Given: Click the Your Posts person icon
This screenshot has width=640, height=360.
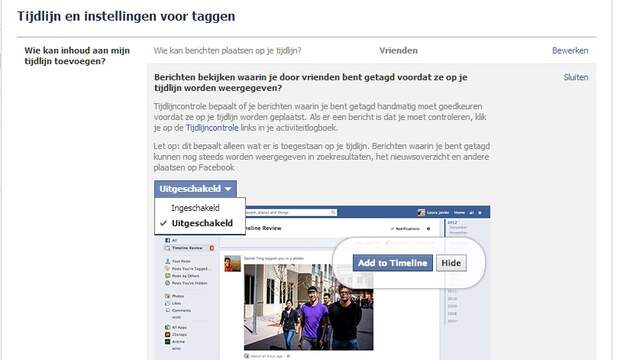Looking at the screenshot, I should (167, 261).
